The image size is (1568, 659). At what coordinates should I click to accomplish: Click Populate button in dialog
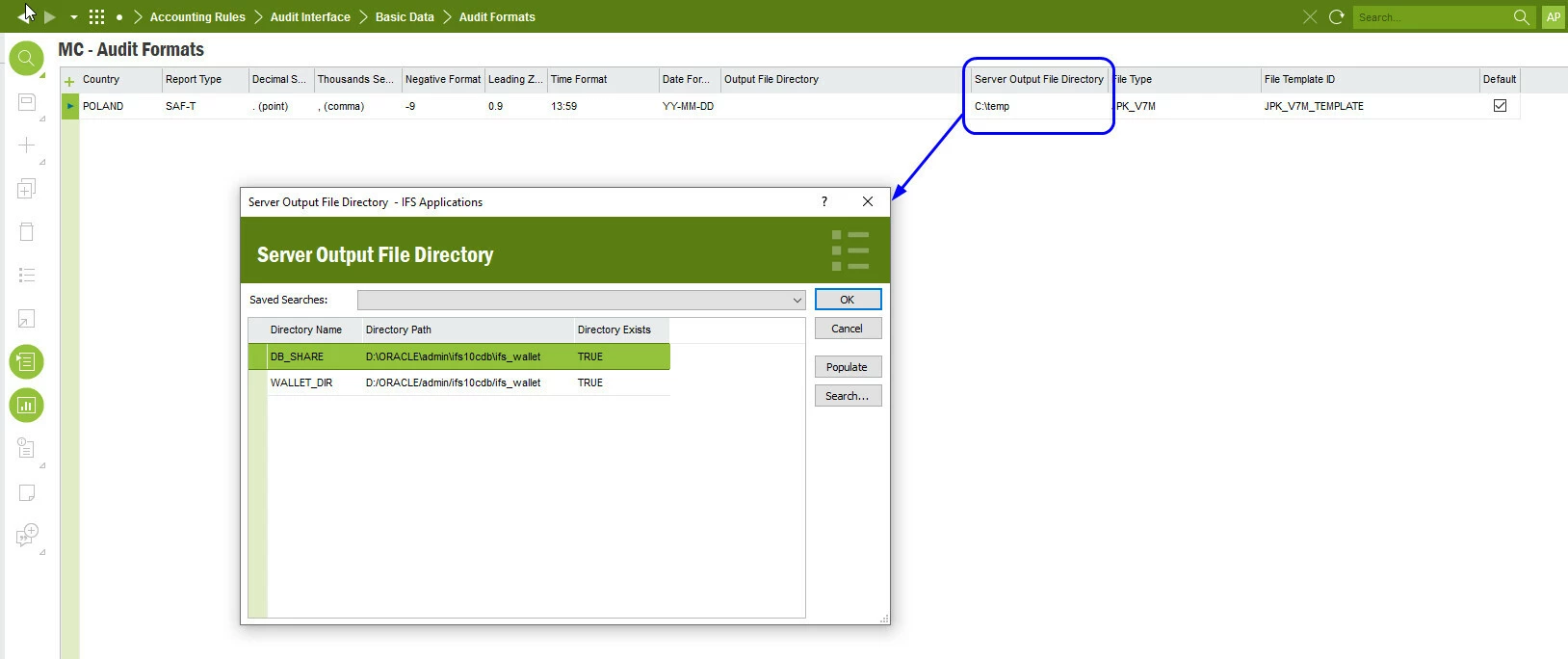click(x=848, y=367)
